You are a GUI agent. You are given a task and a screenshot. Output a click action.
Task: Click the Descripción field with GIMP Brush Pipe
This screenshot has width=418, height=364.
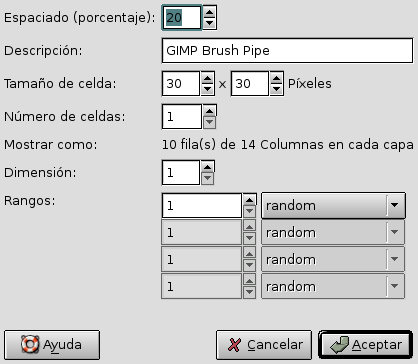tap(287, 51)
